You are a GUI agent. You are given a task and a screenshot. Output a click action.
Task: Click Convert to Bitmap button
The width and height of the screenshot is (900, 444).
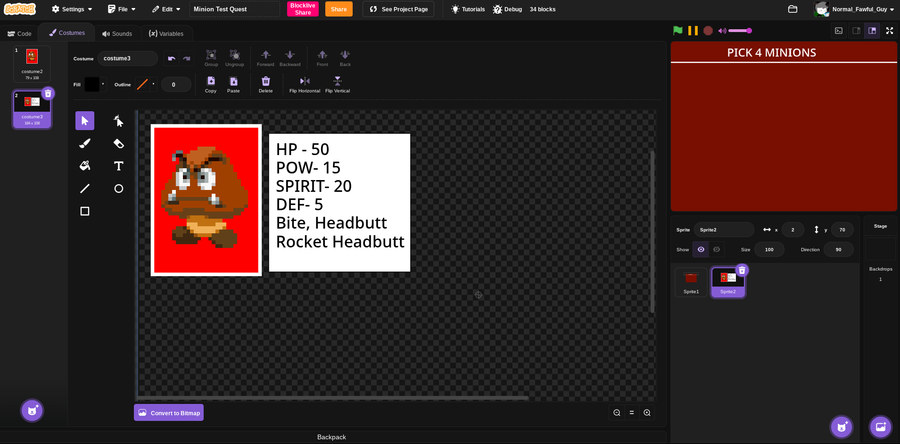(169, 412)
